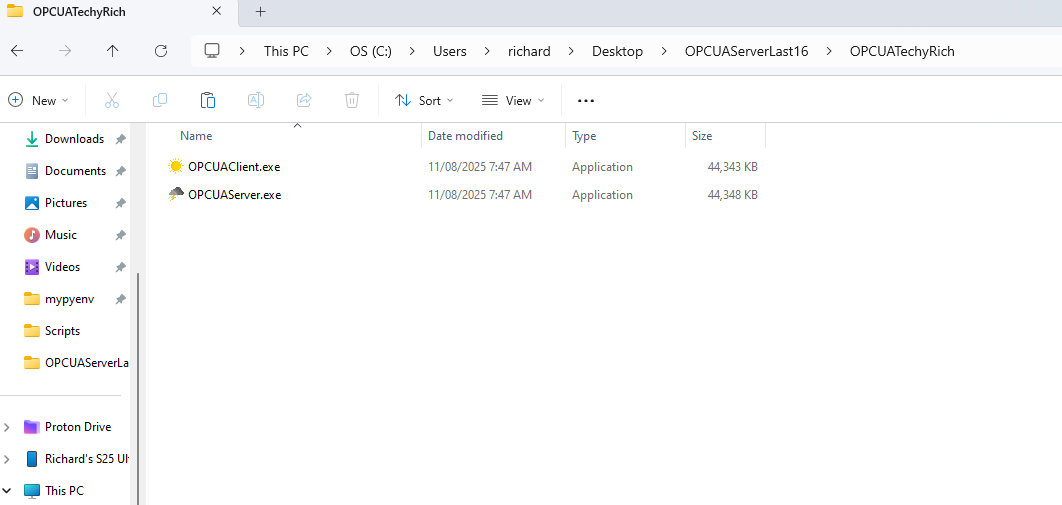Image resolution: width=1062 pixels, height=505 pixels.
Task: Click the Copy icon in toolbar
Action: point(160,100)
